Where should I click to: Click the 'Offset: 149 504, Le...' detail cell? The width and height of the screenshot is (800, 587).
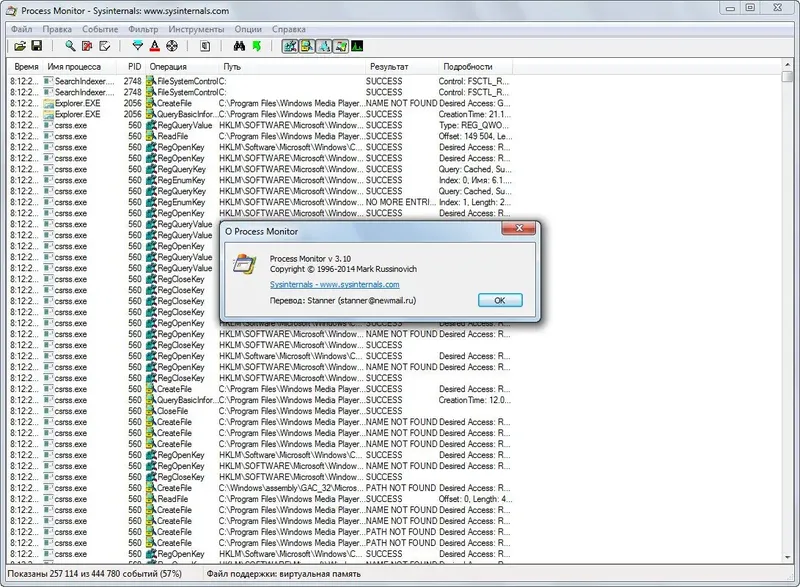475,136
